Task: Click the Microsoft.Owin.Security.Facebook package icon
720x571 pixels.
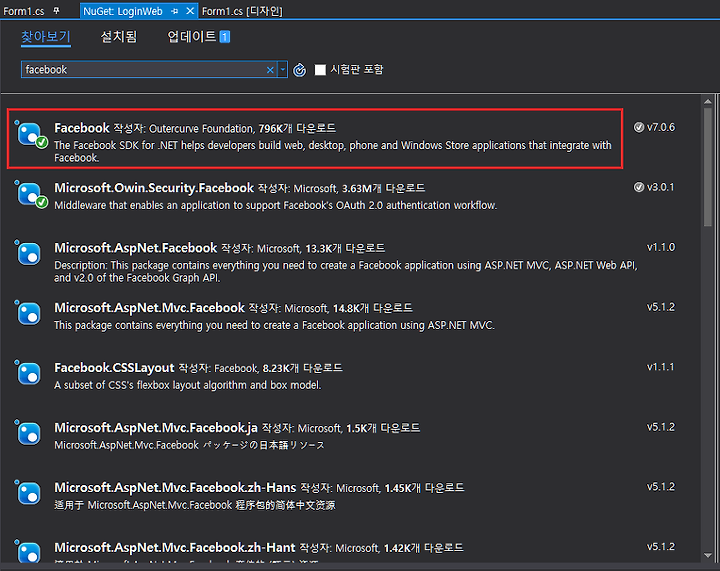Action: (31, 195)
